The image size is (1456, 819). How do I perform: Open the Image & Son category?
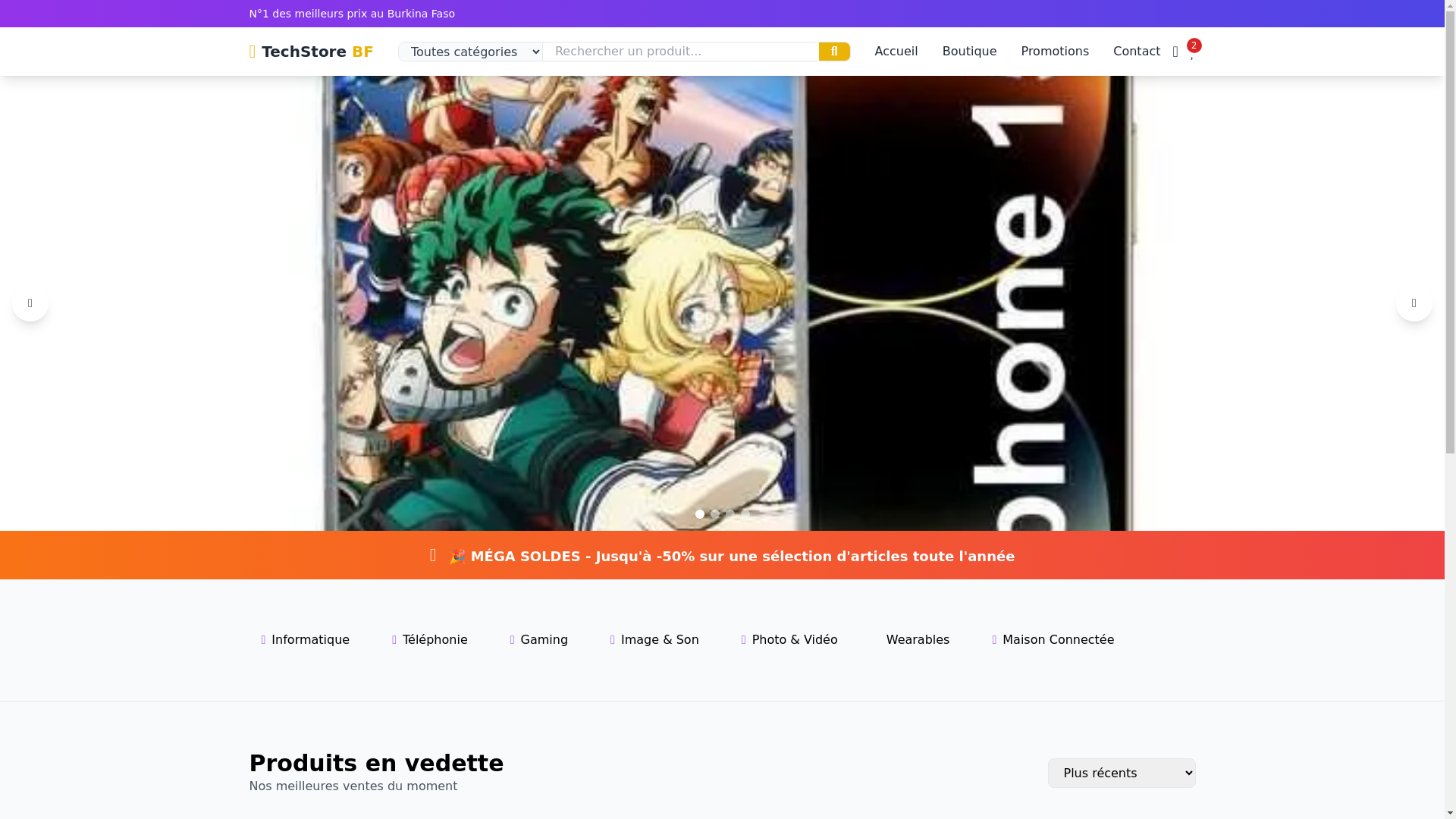(x=654, y=640)
